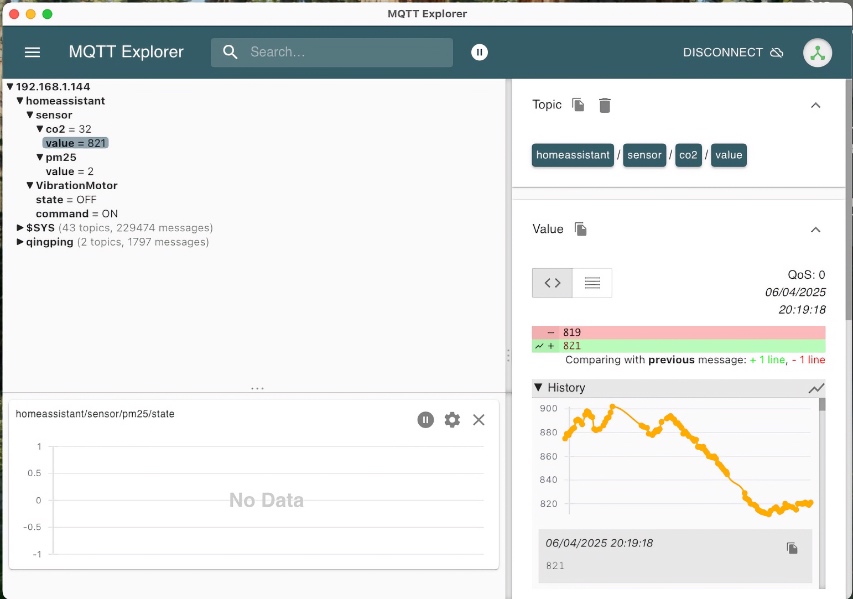Collapse the History section triangle
Image resolution: width=853 pixels, height=599 pixels.
pyautogui.click(x=538, y=387)
